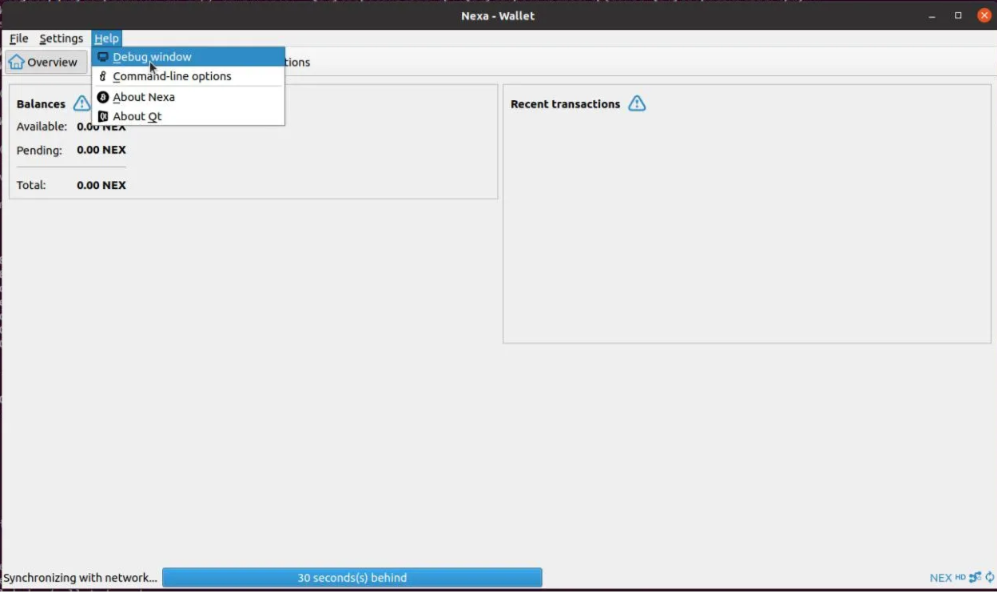This screenshot has width=997, height=592.
Task: Click the Command-line options icon
Action: (103, 77)
